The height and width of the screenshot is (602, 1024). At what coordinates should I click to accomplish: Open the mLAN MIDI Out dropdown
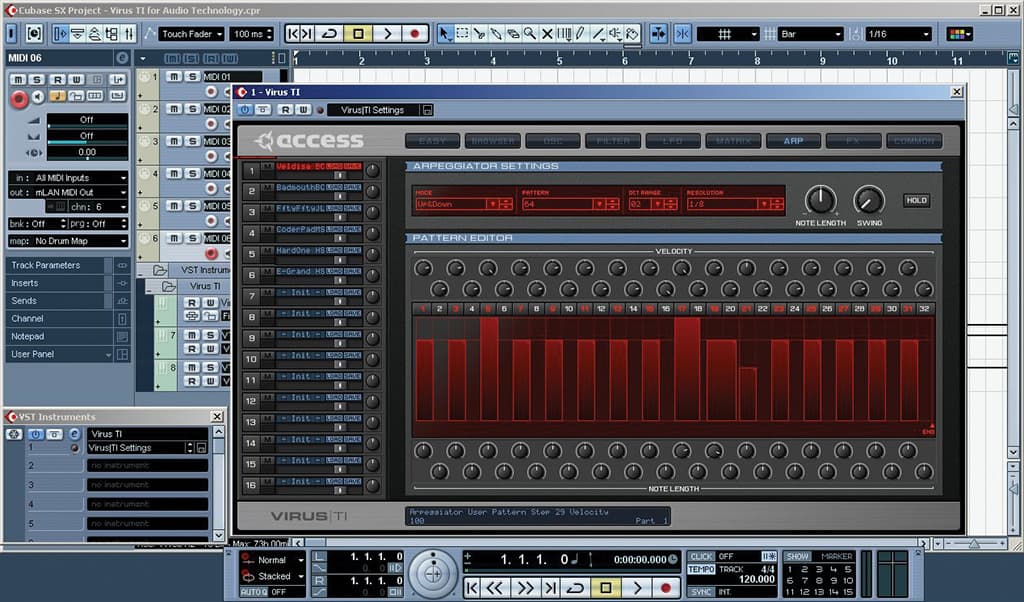(x=69, y=193)
